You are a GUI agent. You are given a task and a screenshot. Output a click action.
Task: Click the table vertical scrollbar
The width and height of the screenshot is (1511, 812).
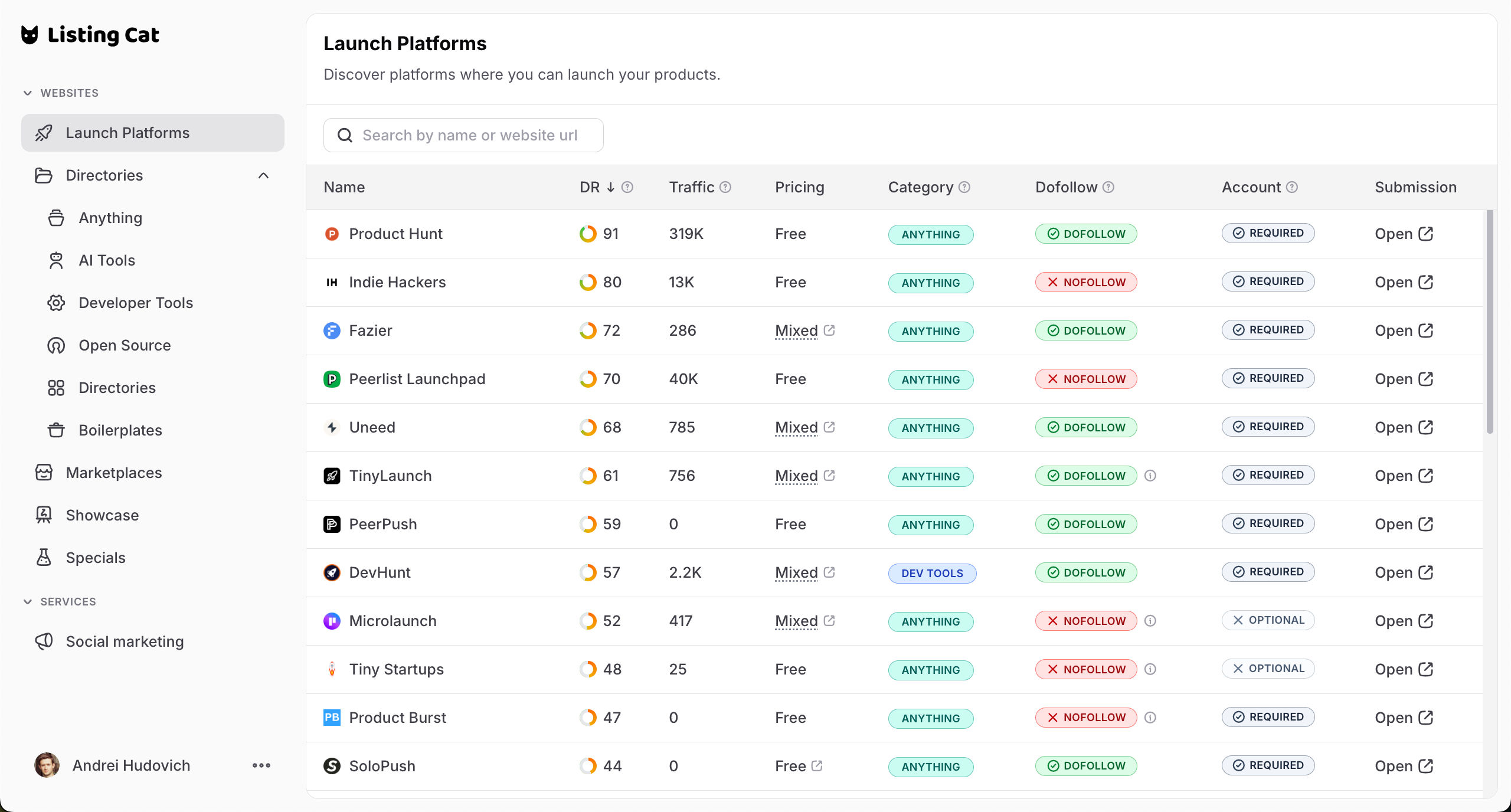tap(1490, 322)
